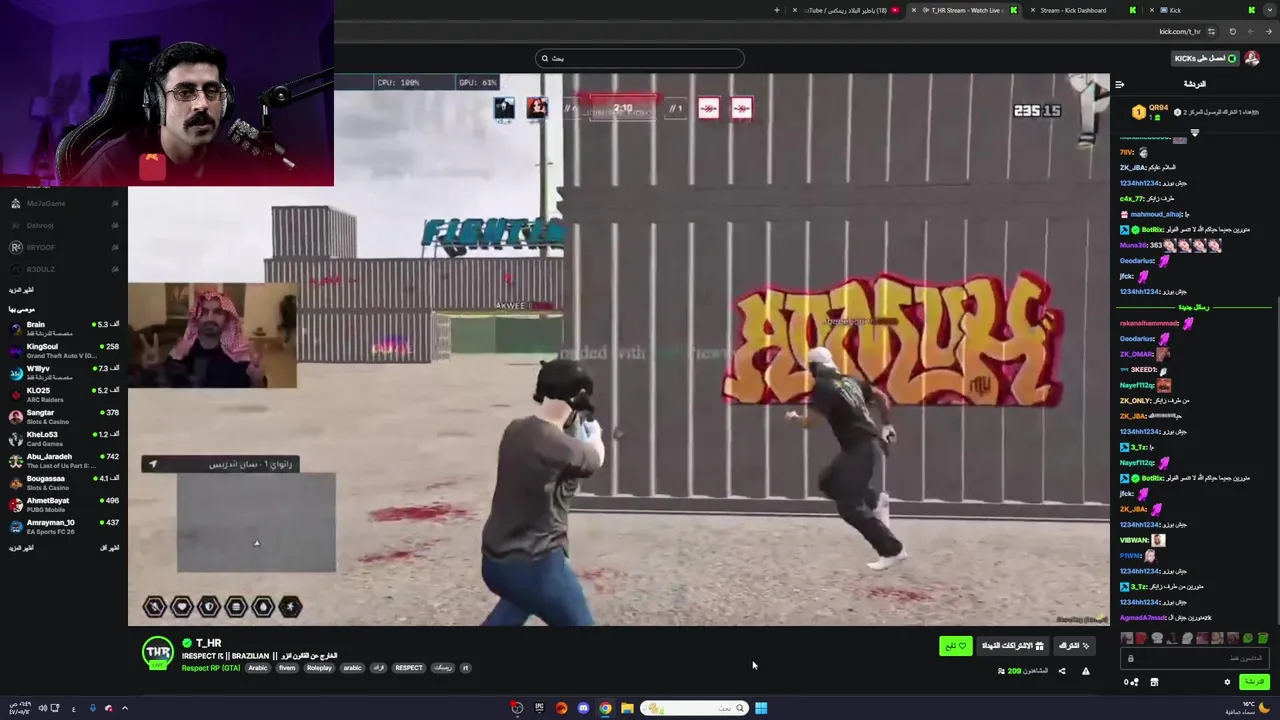The height and width of the screenshot is (720, 1280).
Task: Open chat settings gear icon
Action: pyautogui.click(x=1227, y=682)
